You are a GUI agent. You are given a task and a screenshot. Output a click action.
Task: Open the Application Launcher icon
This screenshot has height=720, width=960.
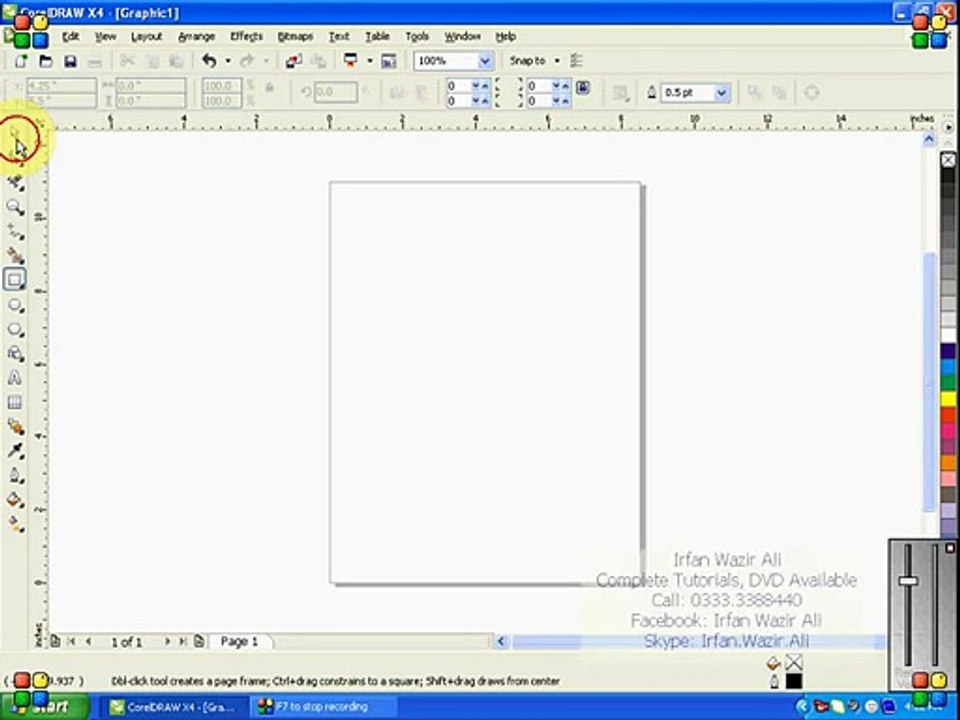tap(351, 61)
